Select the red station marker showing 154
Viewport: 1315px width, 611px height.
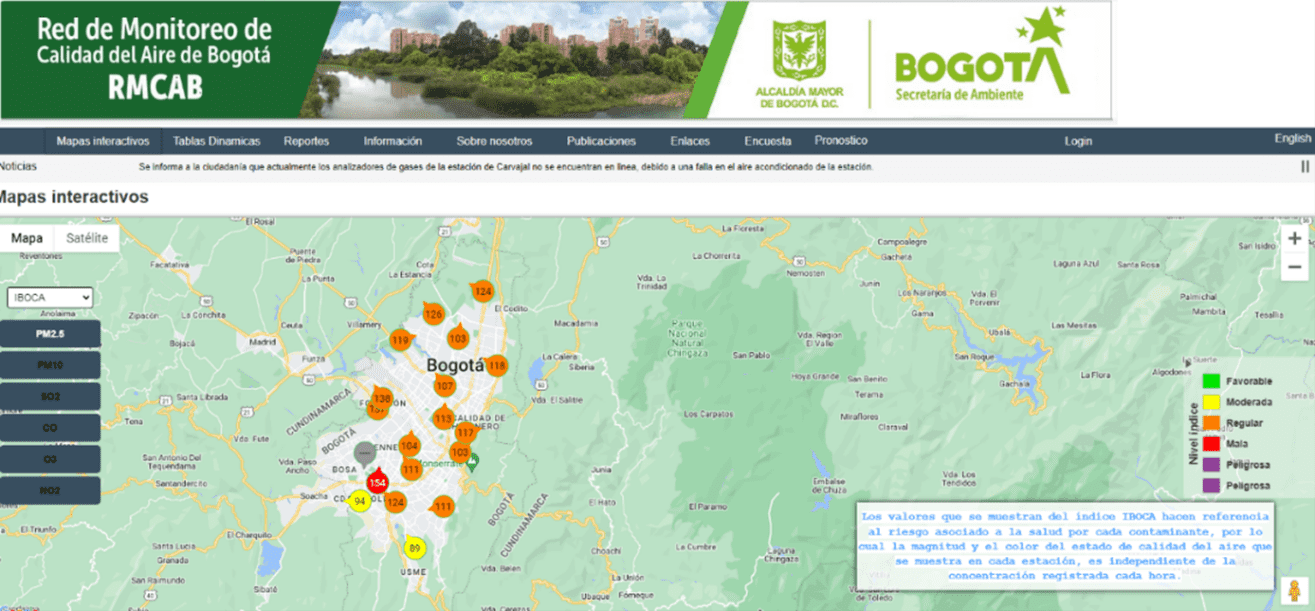tap(376, 481)
